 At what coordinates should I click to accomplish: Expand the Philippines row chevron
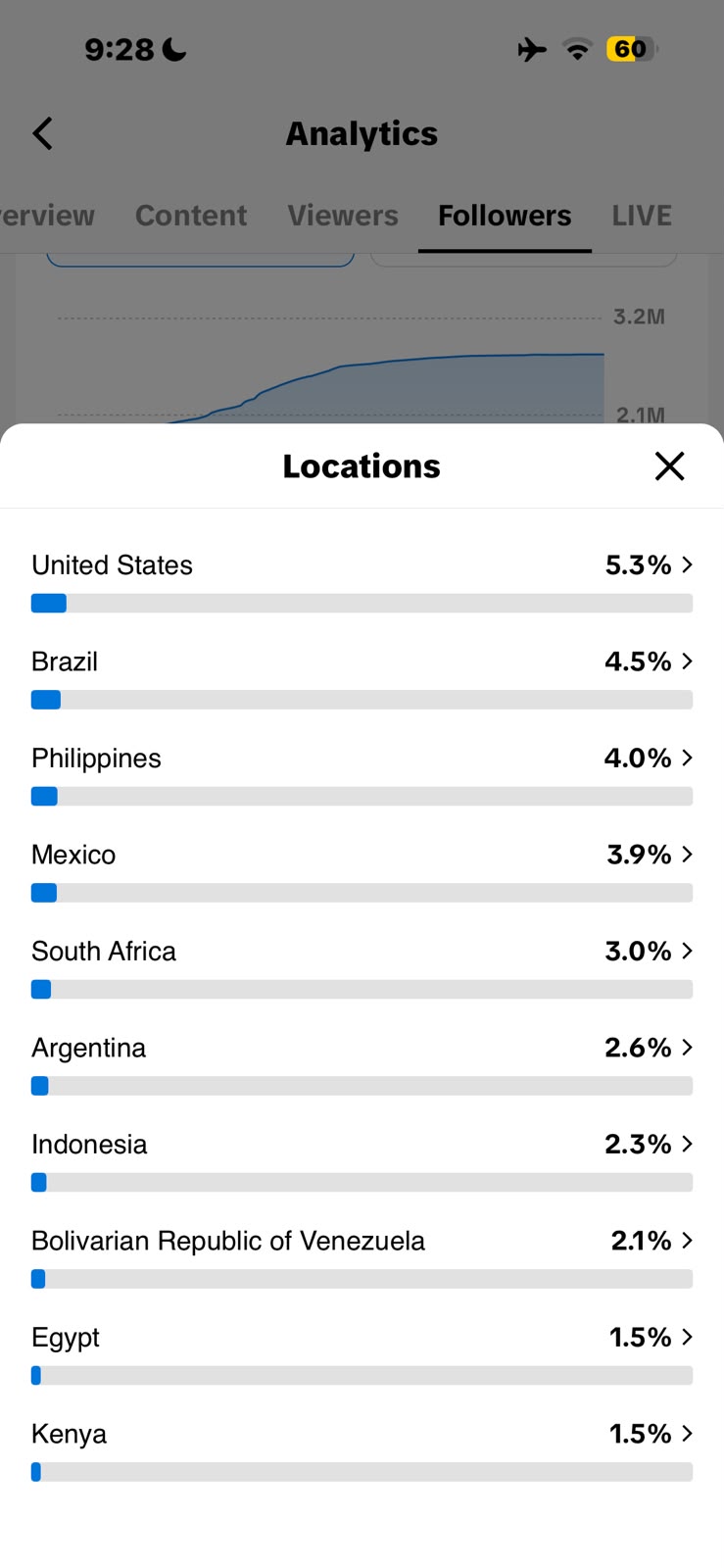click(687, 758)
